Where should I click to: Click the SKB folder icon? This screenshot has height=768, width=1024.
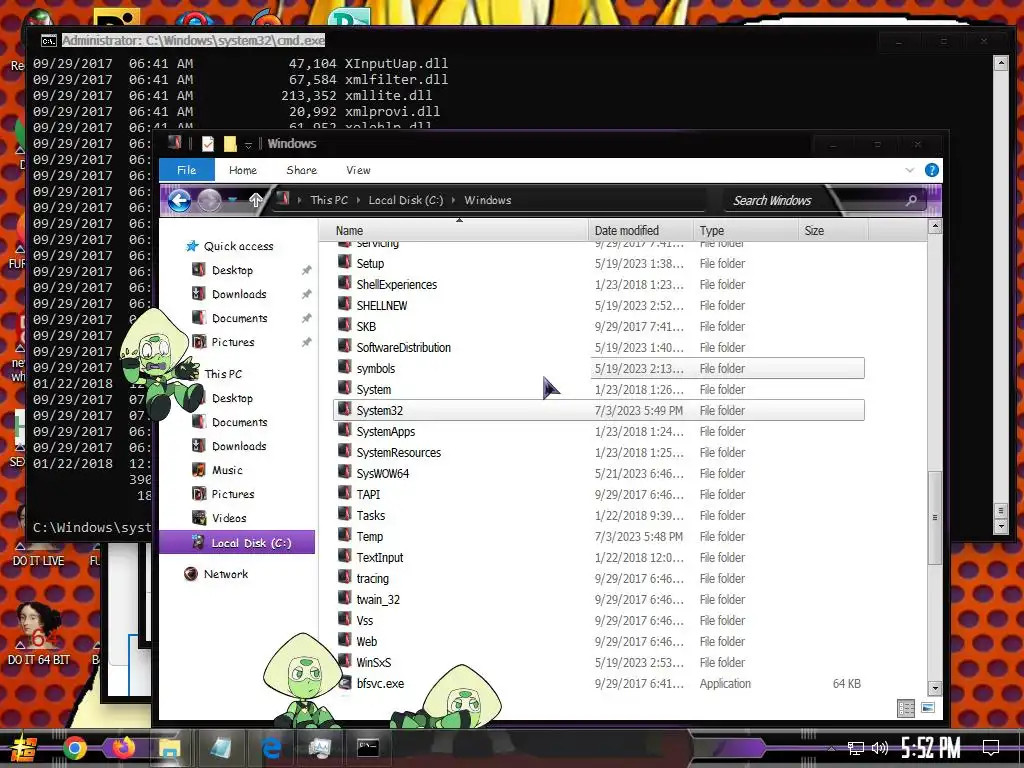pos(345,325)
